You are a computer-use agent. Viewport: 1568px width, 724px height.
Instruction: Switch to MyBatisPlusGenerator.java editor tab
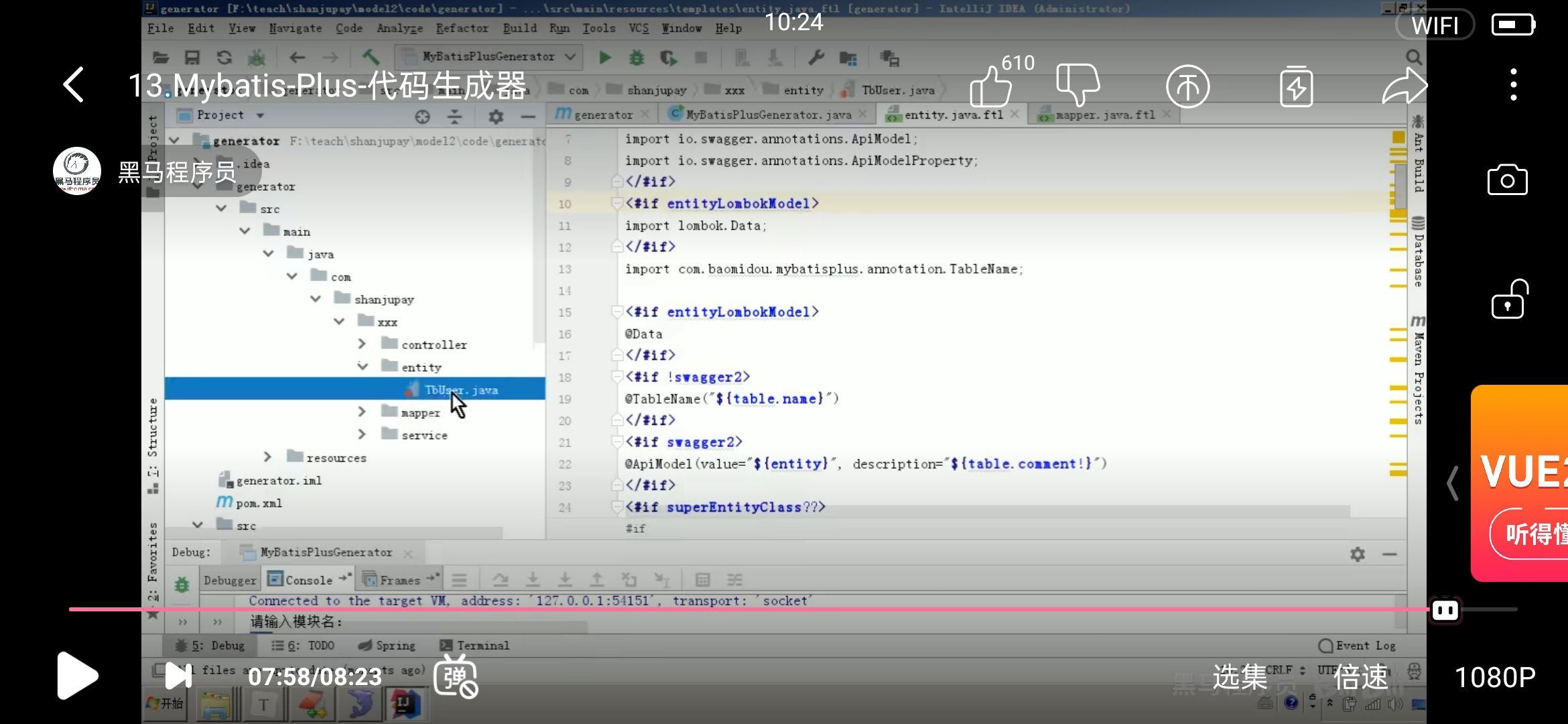[769, 115]
